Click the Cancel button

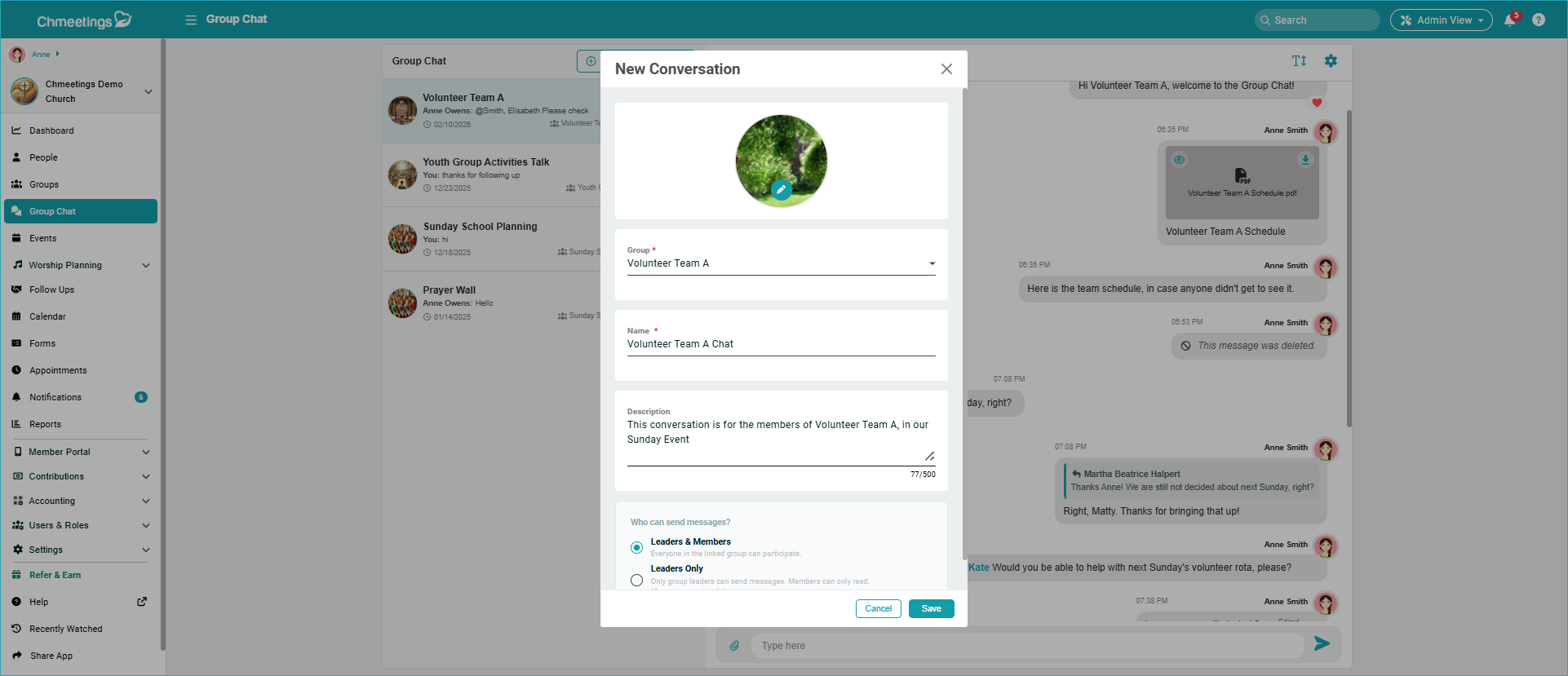[878, 608]
